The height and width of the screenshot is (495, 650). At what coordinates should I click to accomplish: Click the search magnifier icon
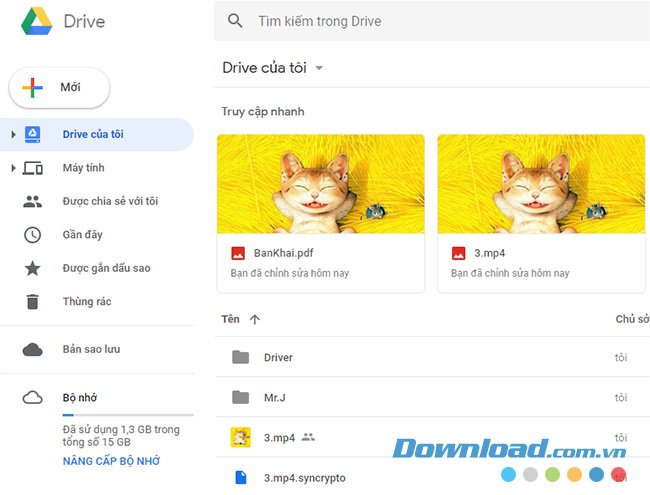click(x=235, y=20)
